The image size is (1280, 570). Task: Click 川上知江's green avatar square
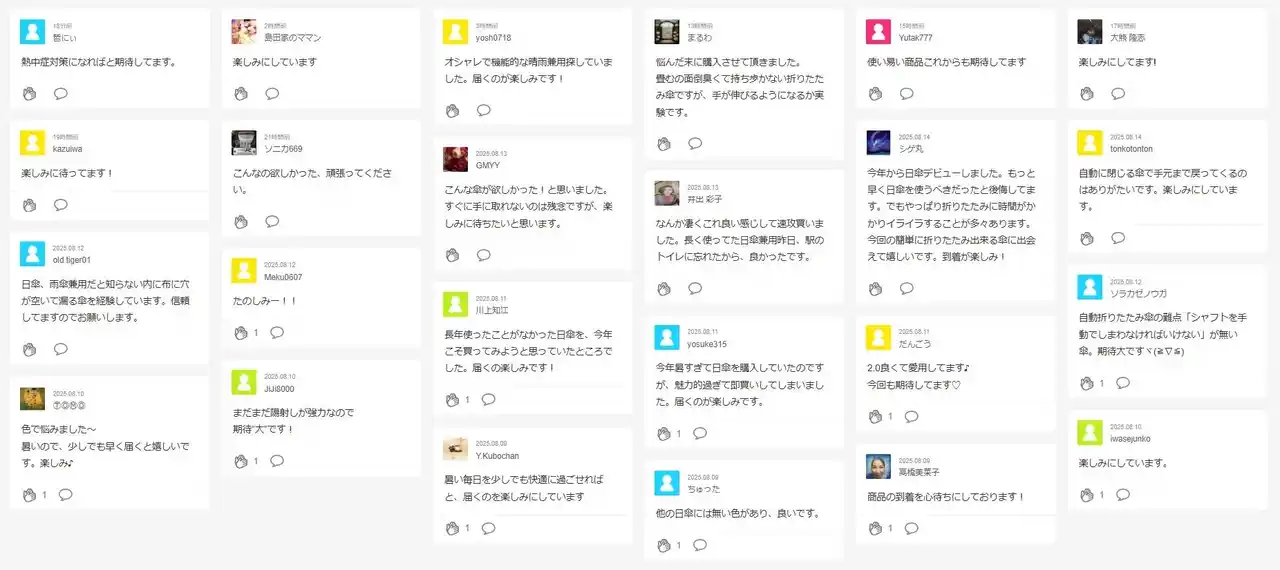click(x=455, y=304)
